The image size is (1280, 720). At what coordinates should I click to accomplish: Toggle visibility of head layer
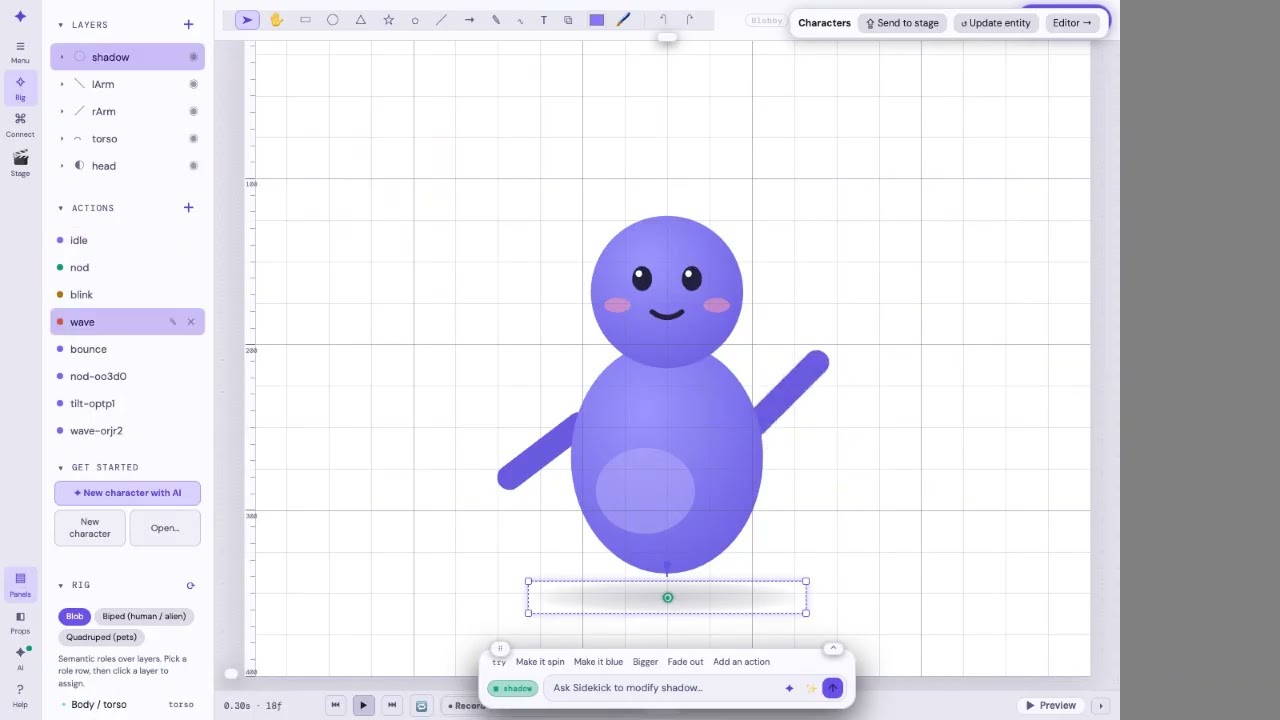(193, 166)
